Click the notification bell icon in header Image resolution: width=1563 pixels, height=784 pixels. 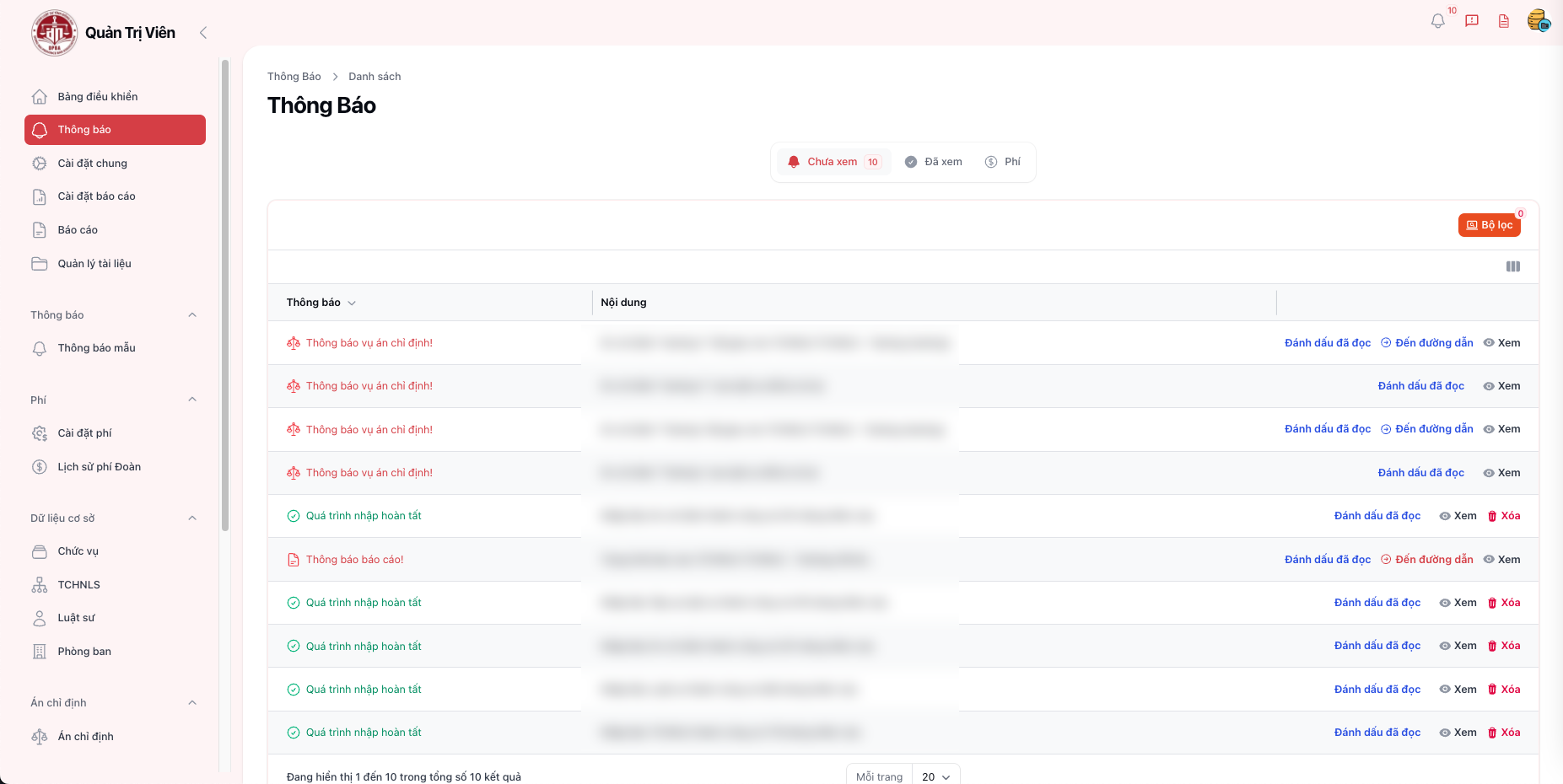point(1437,21)
